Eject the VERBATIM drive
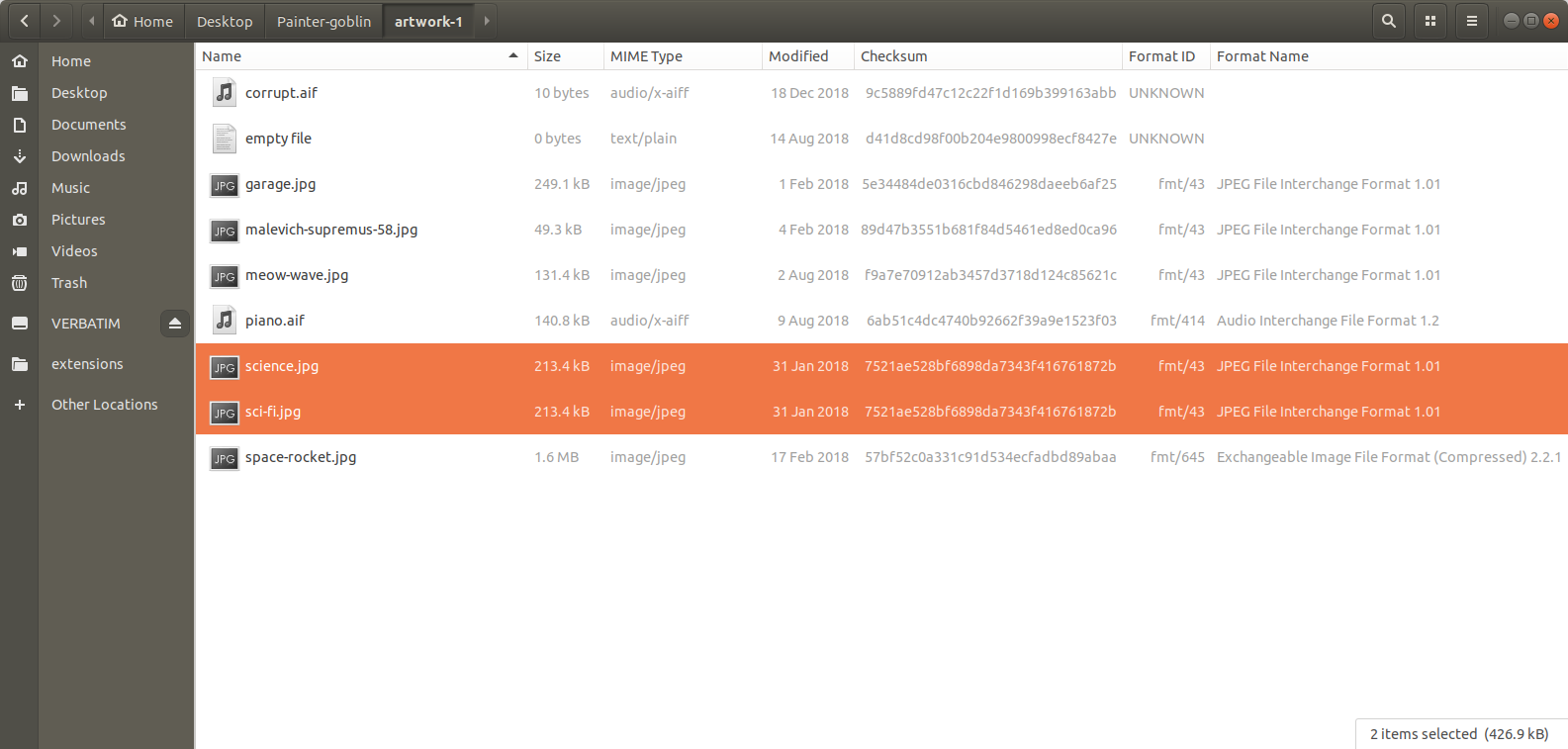The image size is (1568, 749). point(175,324)
